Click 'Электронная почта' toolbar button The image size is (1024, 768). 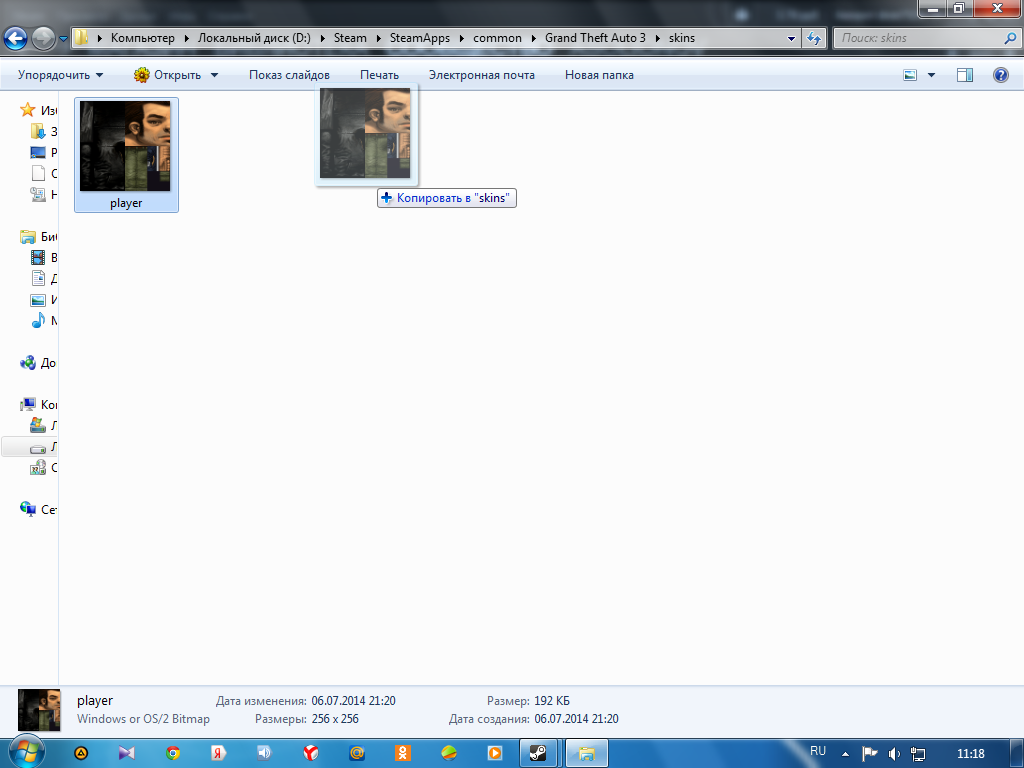point(482,75)
